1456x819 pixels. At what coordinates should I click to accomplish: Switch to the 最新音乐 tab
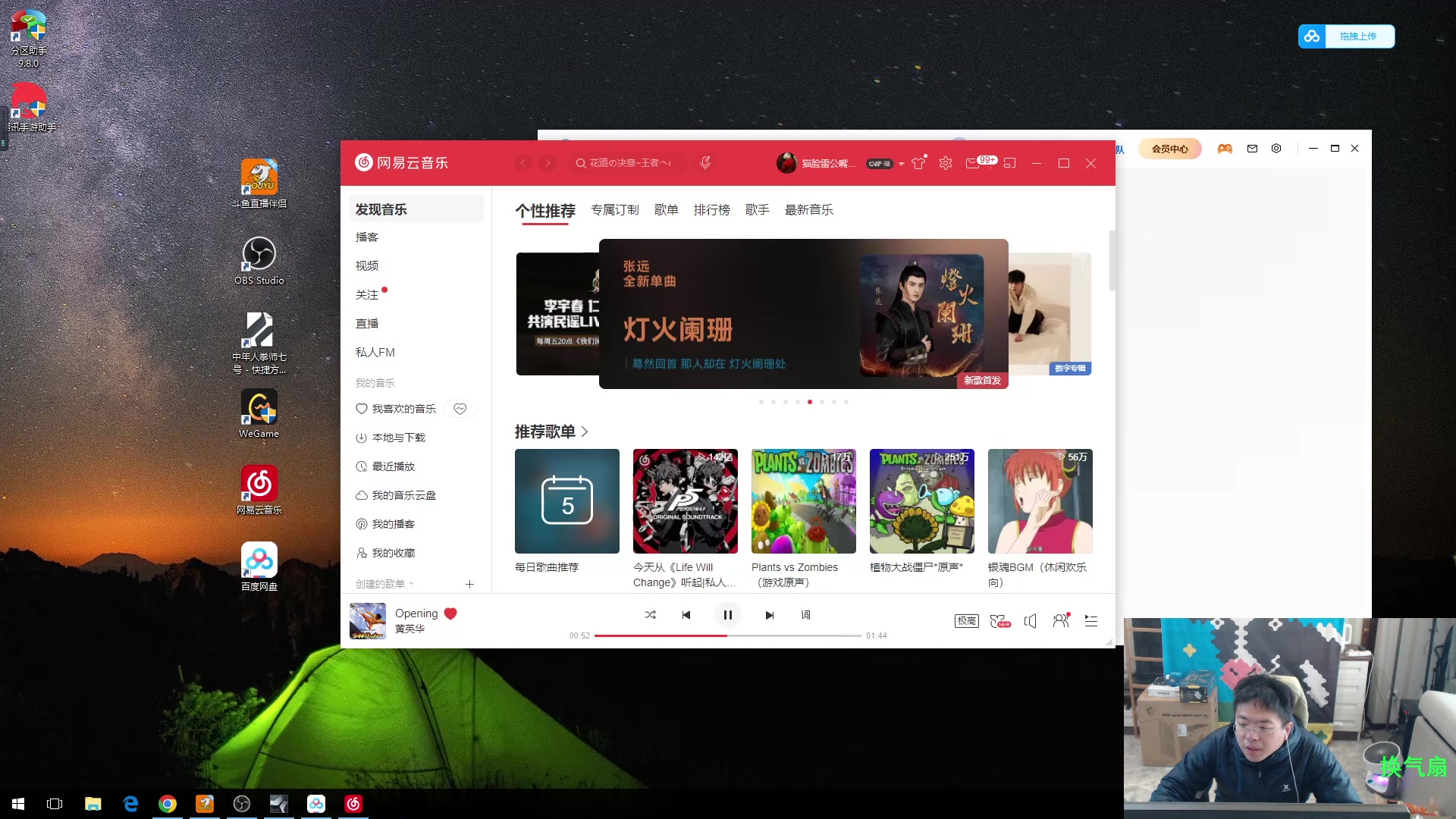click(808, 210)
